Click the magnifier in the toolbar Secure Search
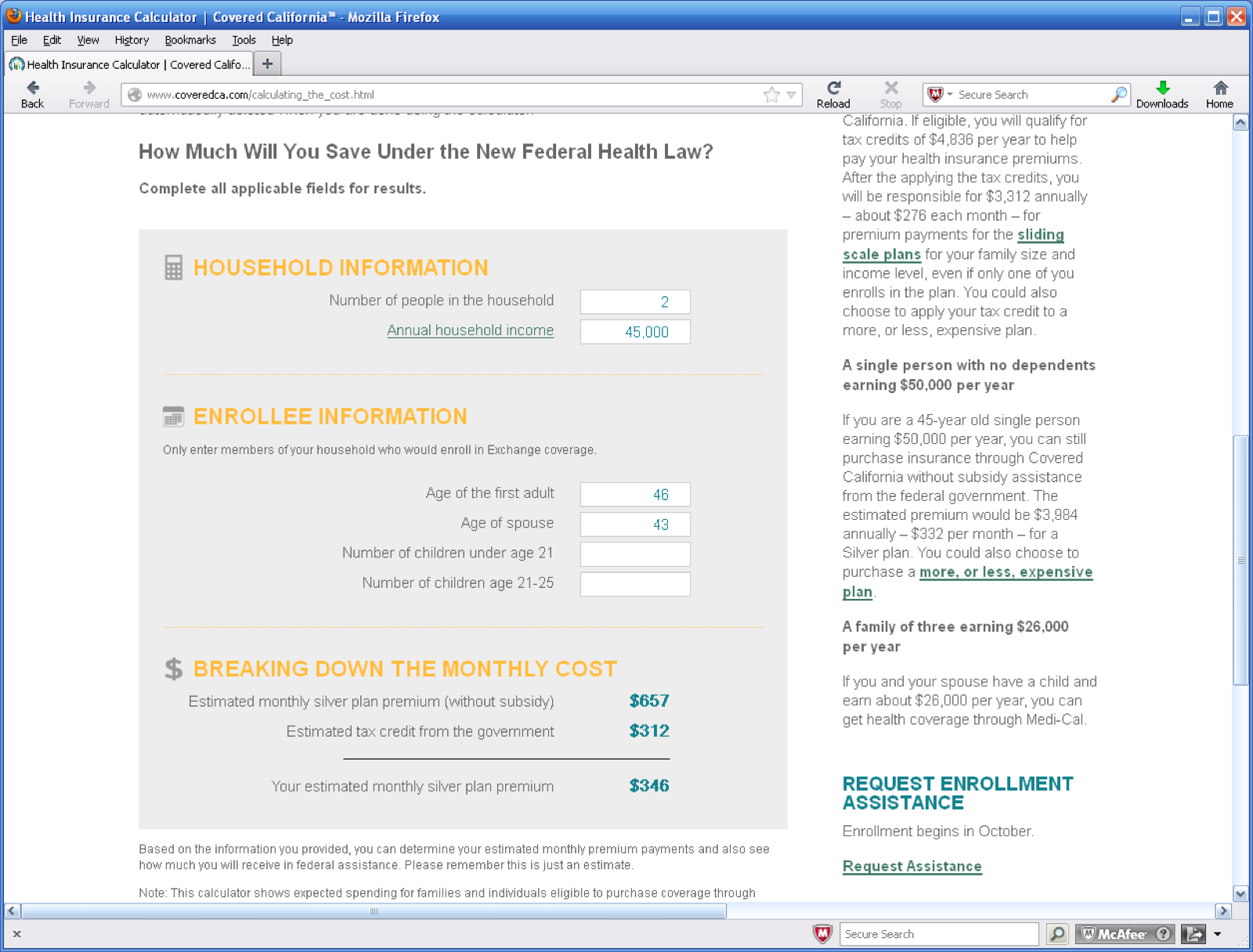The width and height of the screenshot is (1253, 952). click(1119, 95)
